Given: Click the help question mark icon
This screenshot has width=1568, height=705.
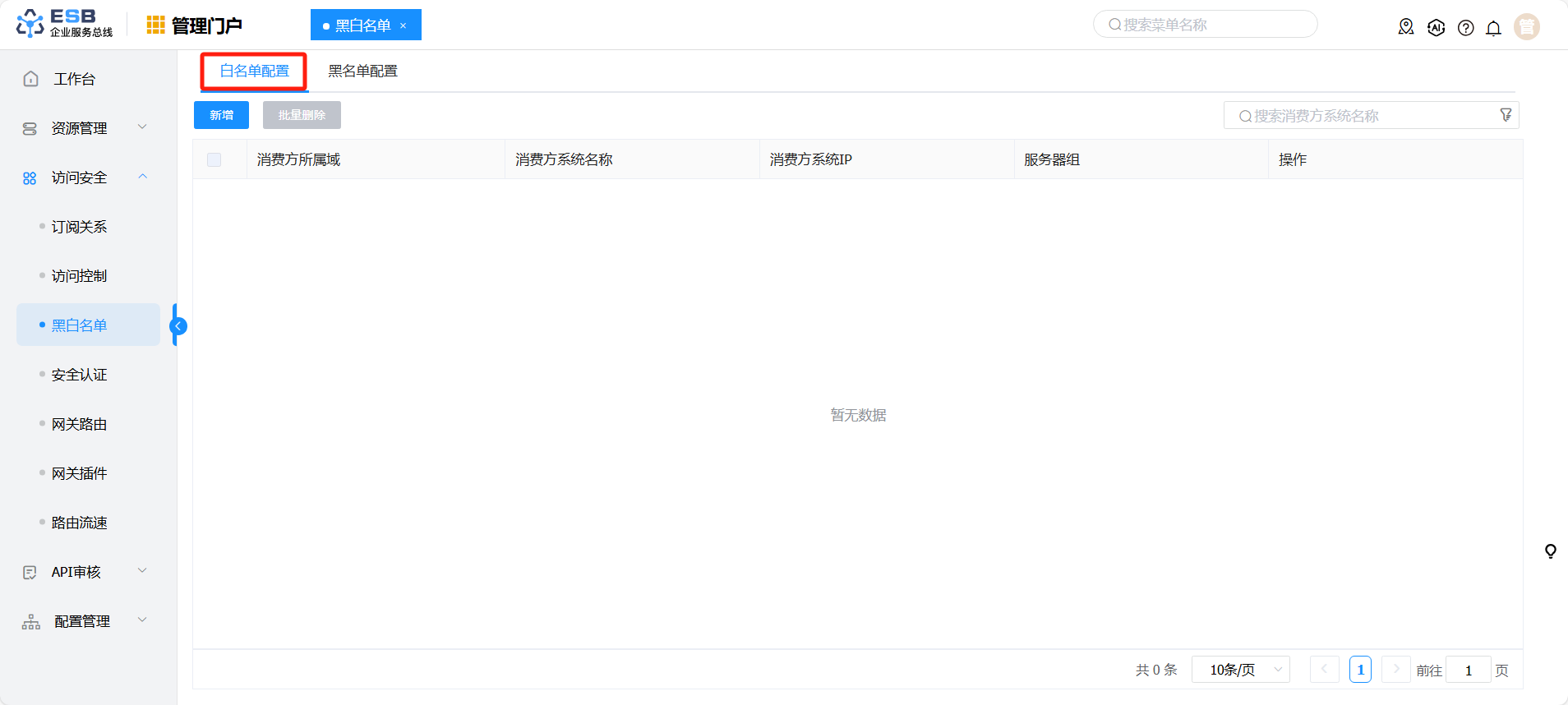Looking at the screenshot, I should click(x=1465, y=28).
